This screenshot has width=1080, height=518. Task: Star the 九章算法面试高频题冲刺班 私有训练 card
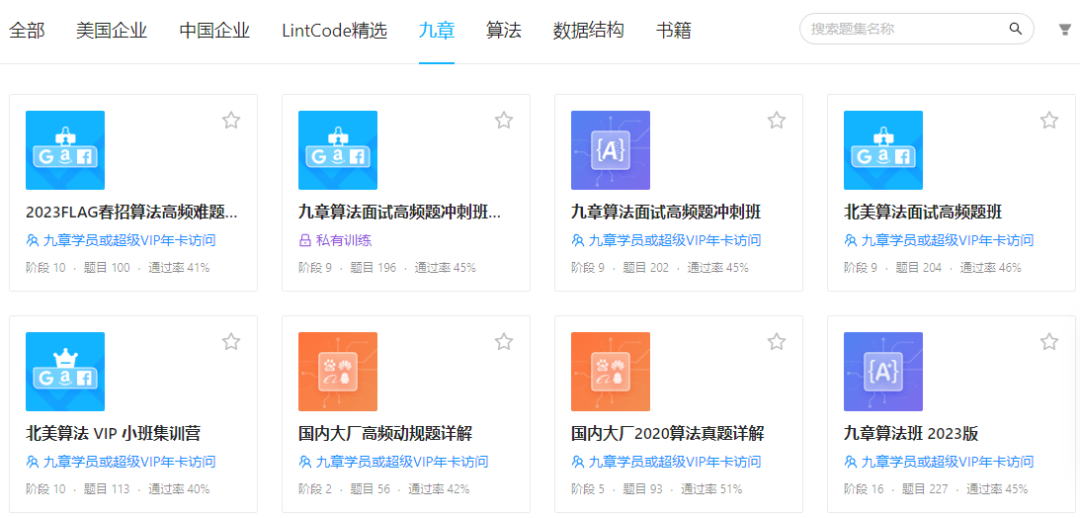[x=503, y=121]
